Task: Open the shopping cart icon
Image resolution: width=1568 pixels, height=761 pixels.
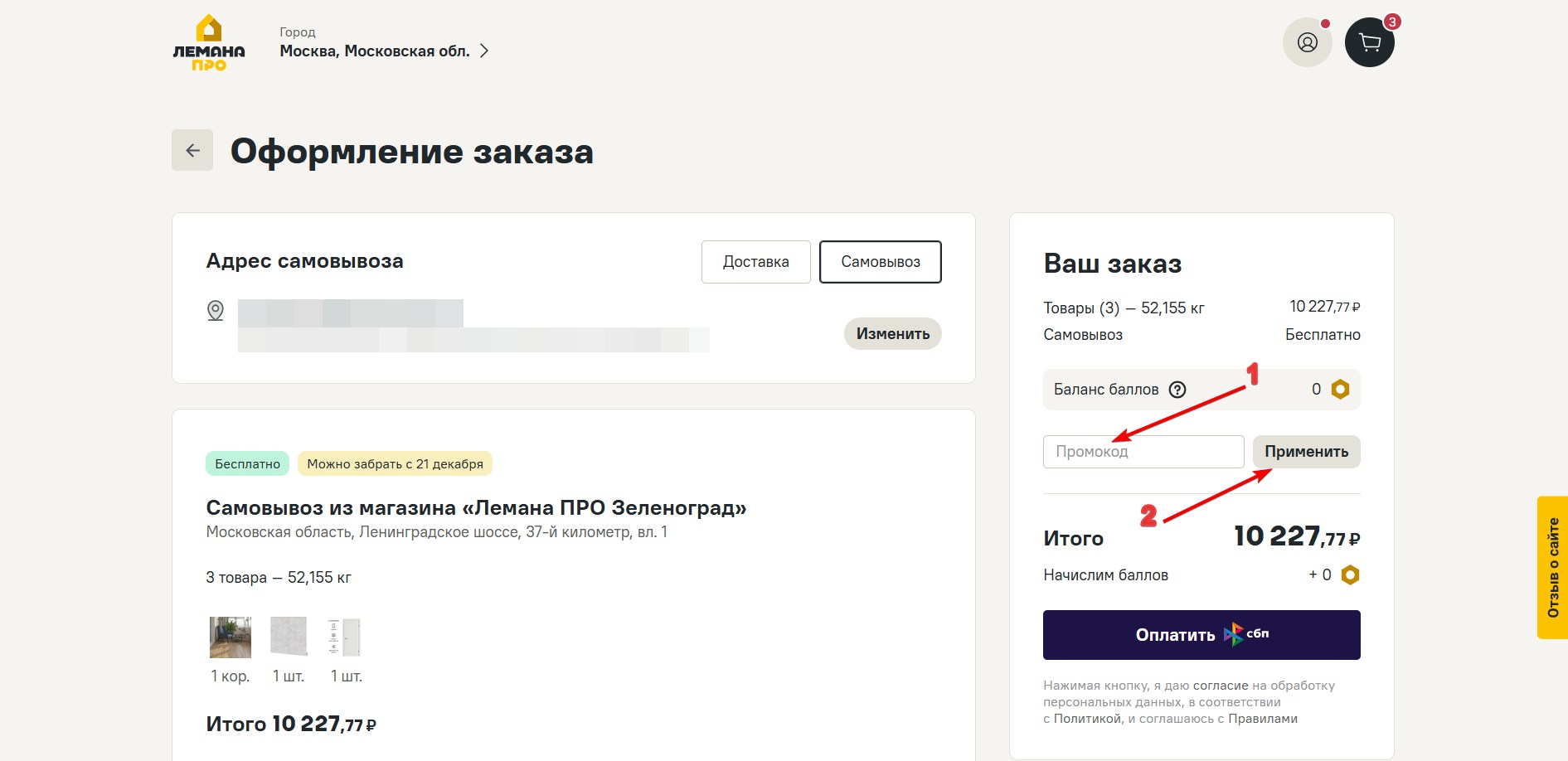Action: [1369, 42]
